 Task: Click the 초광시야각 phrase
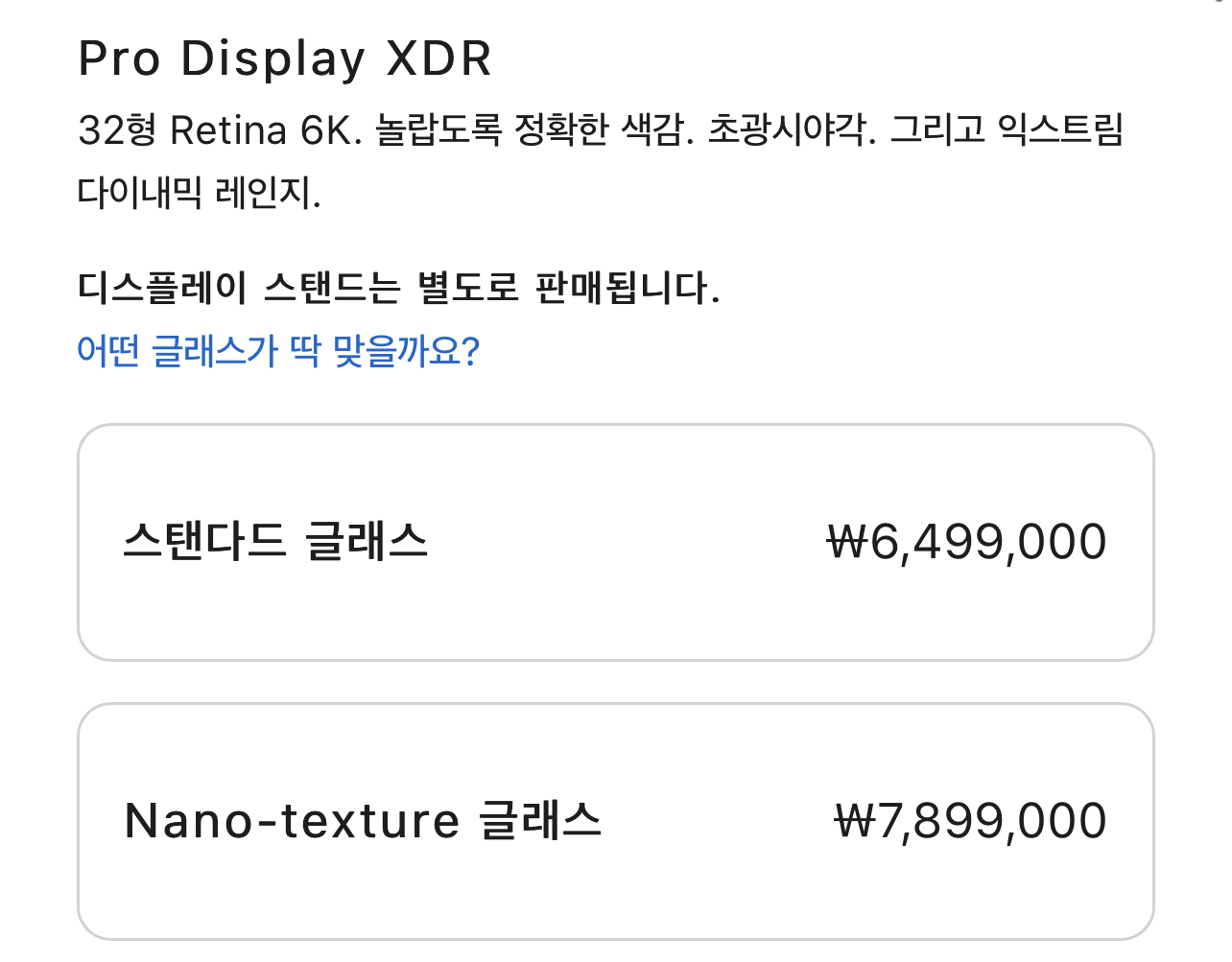click(792, 130)
